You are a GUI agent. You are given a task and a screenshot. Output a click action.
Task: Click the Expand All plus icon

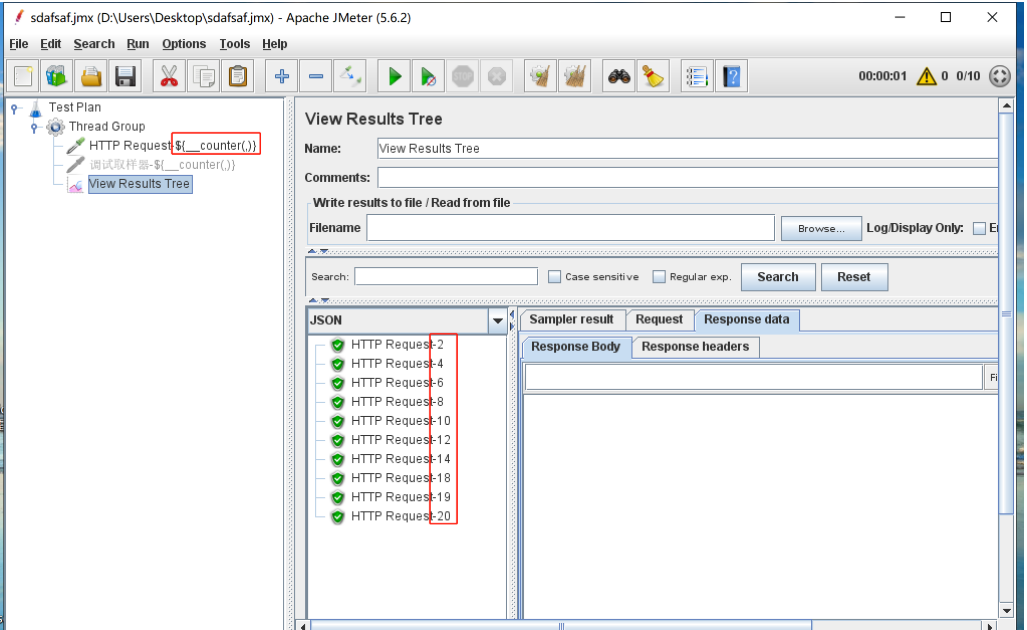pyautogui.click(x=282, y=77)
